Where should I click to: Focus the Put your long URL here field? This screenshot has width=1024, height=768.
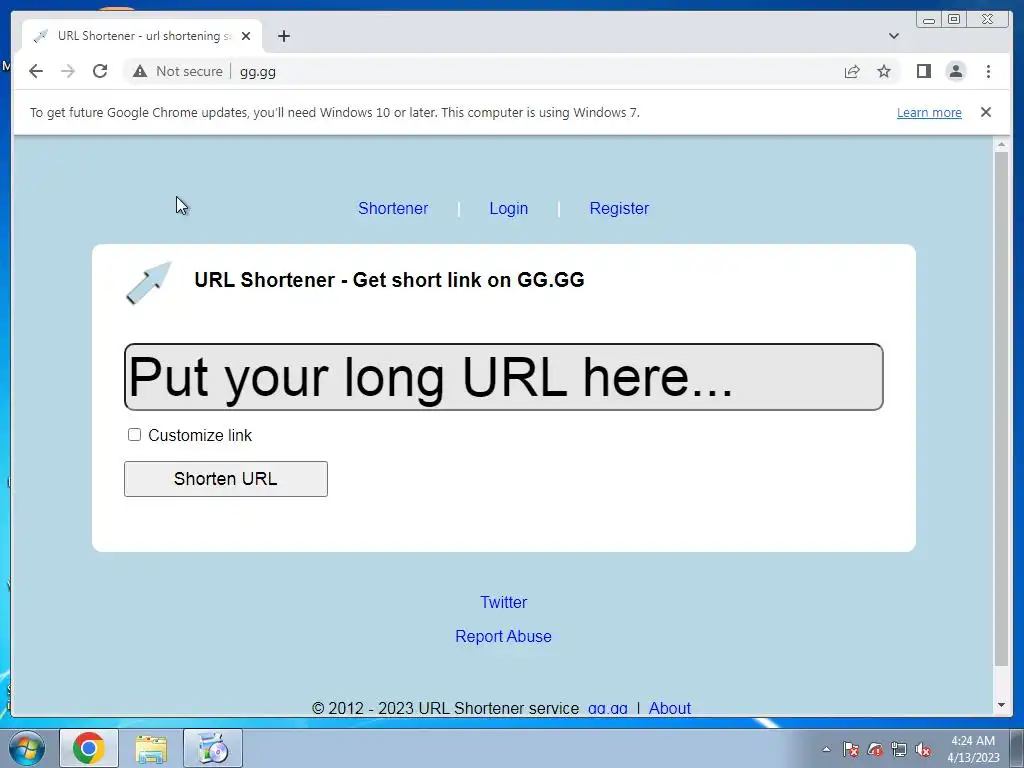pyautogui.click(x=504, y=377)
